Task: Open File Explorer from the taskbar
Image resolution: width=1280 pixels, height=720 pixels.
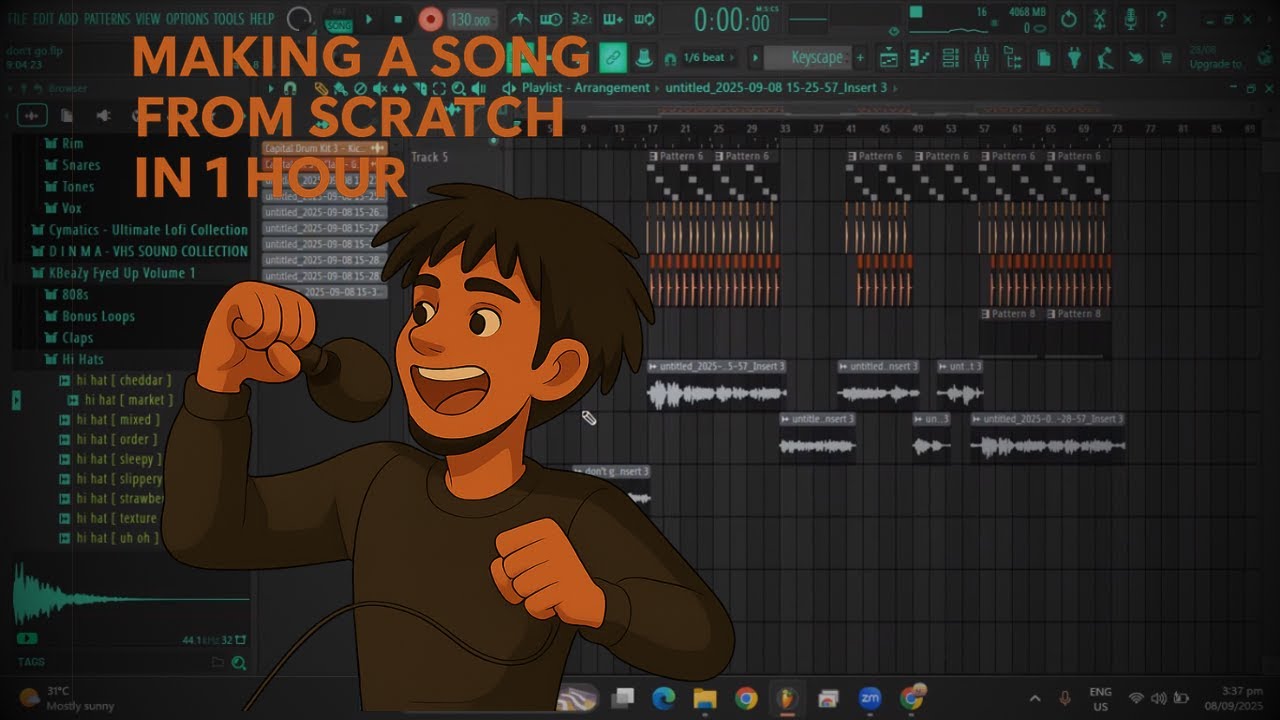Action: tap(705, 698)
